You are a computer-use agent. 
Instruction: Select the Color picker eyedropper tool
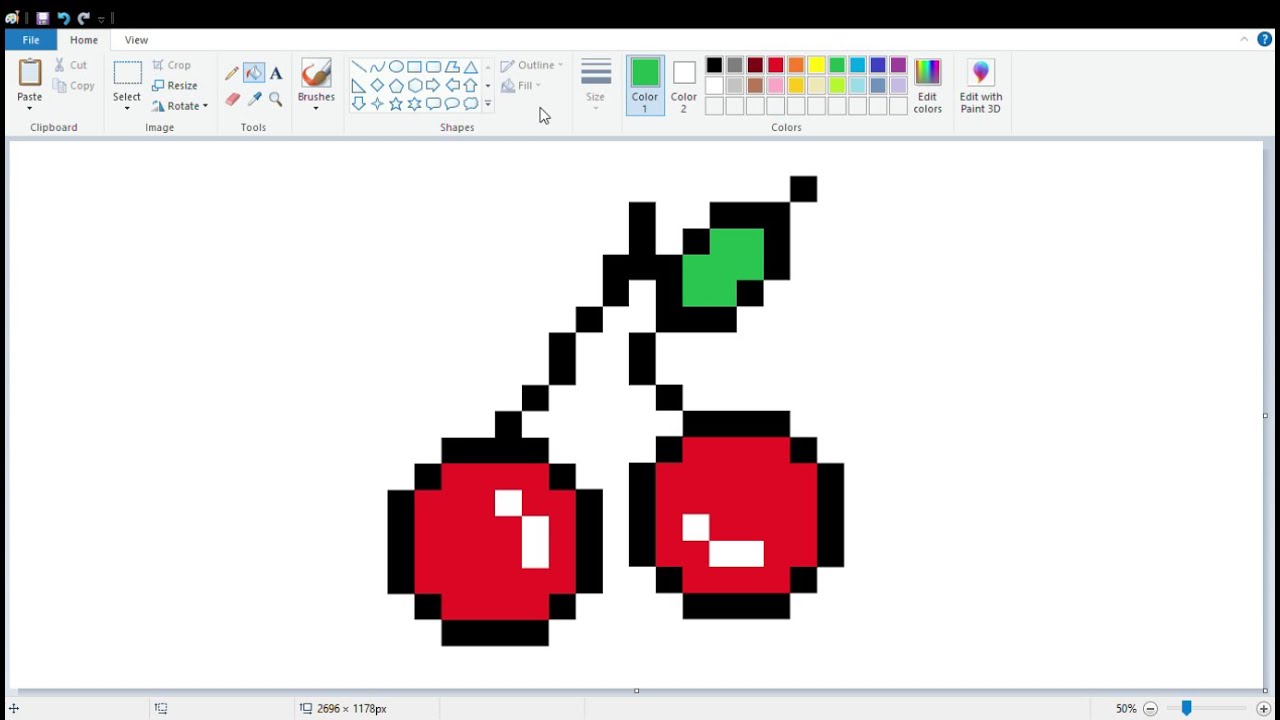point(254,99)
